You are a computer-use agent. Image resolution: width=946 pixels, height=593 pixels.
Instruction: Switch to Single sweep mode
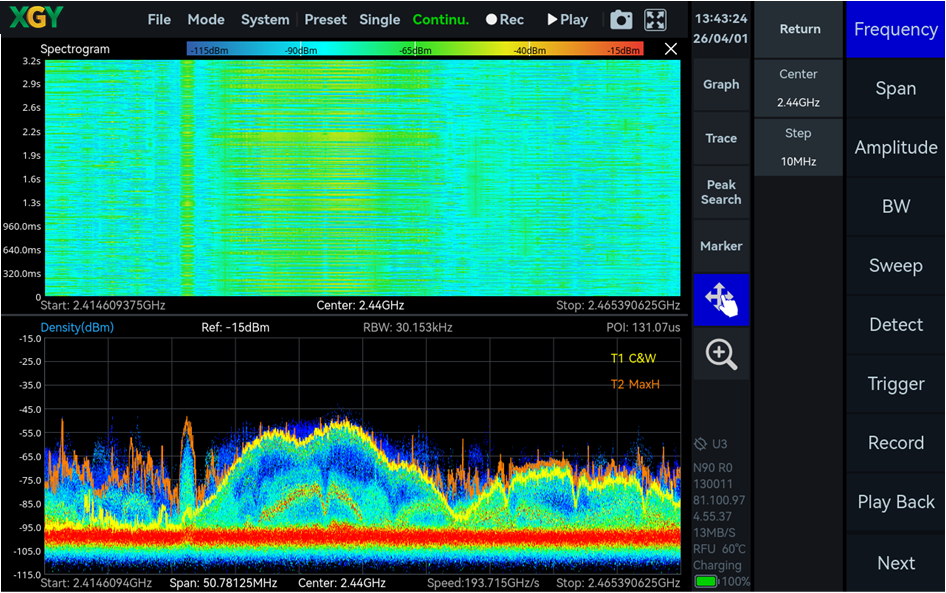tap(379, 20)
